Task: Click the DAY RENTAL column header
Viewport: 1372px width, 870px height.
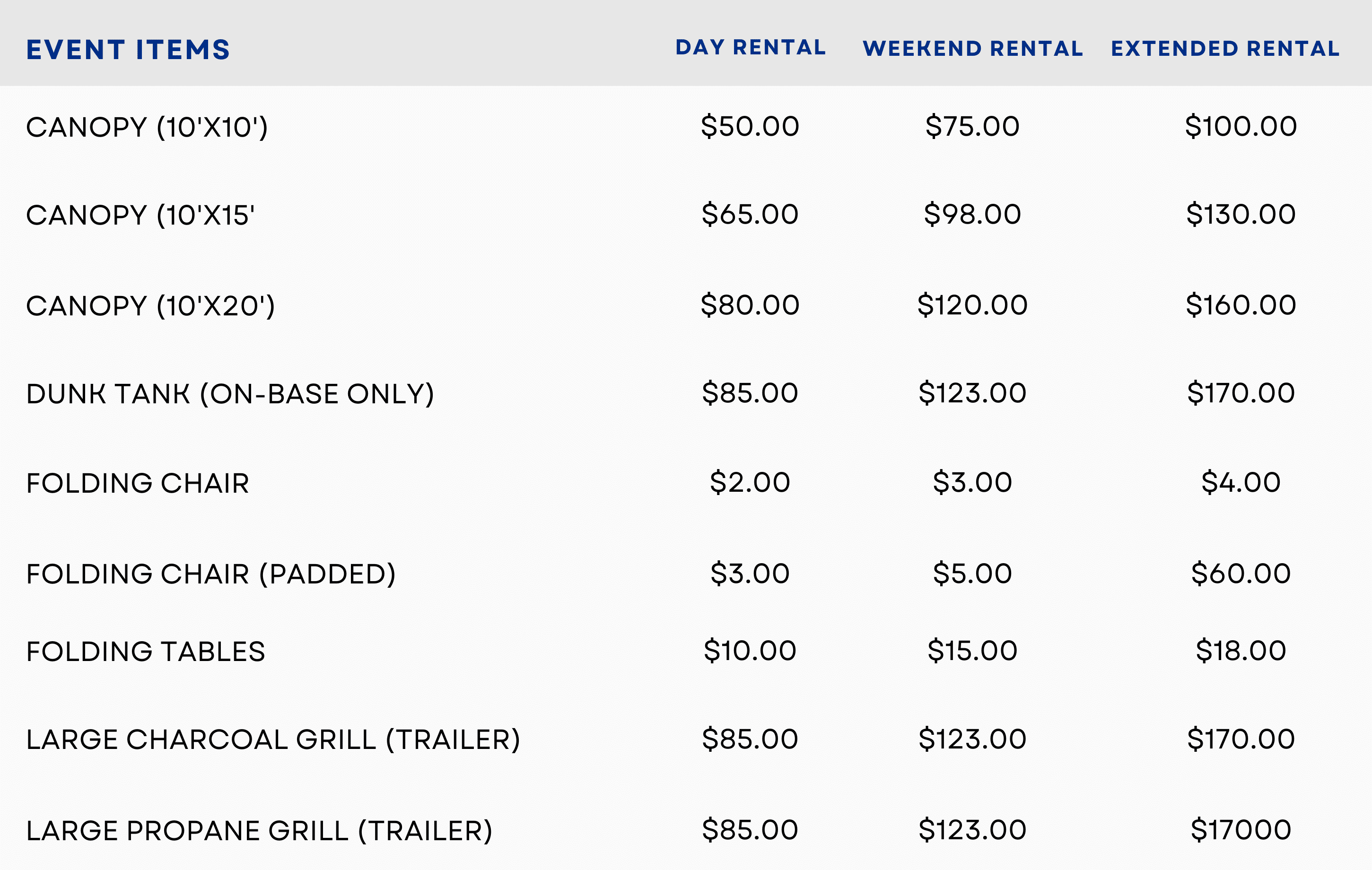Action: click(x=750, y=47)
